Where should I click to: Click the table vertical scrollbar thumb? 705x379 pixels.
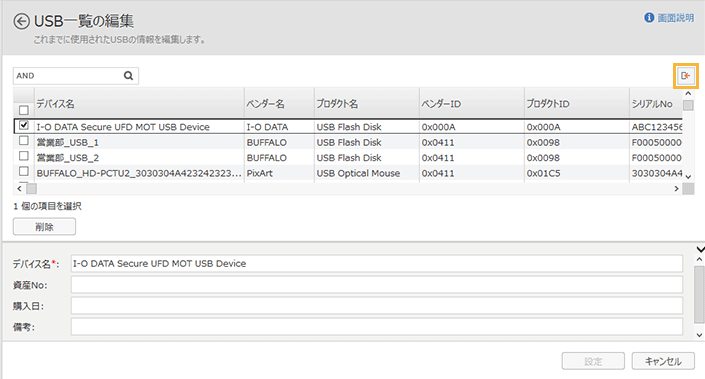coord(688,105)
